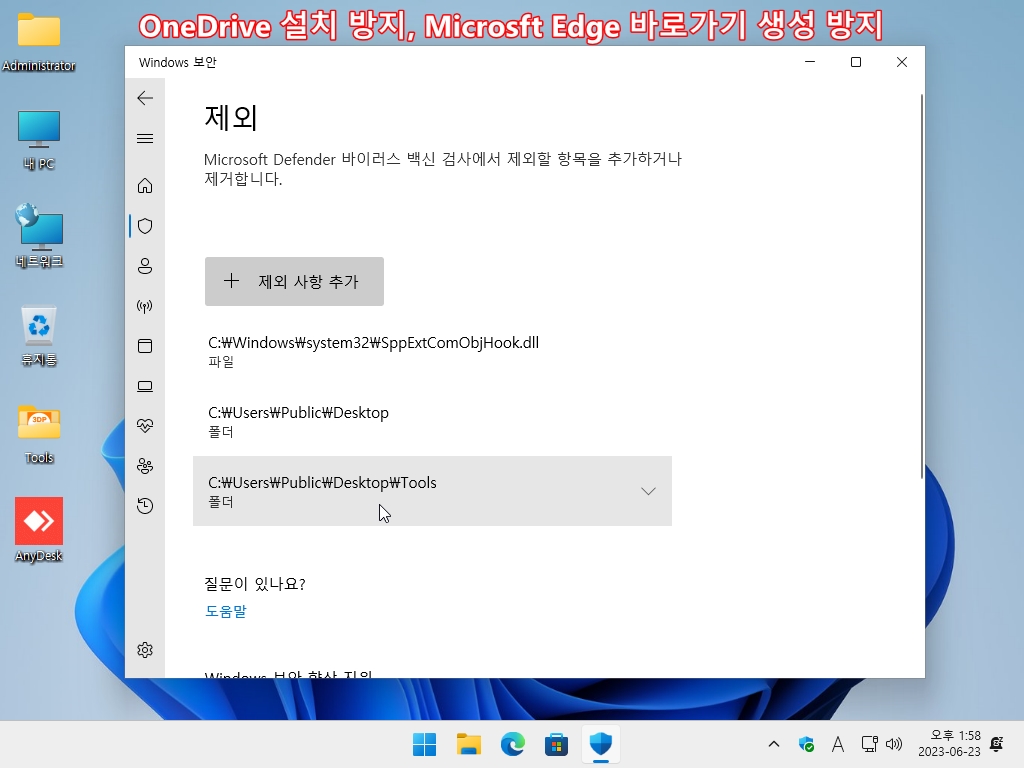The width and height of the screenshot is (1024, 768).
Task: Open the clock showing 오후 1:58
Action: [x=949, y=744]
